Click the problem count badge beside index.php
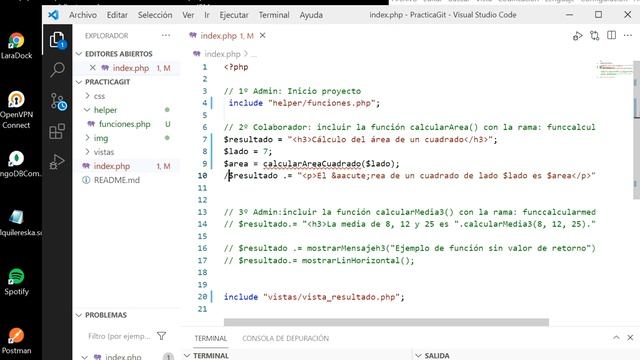 pyautogui.click(x=168, y=357)
